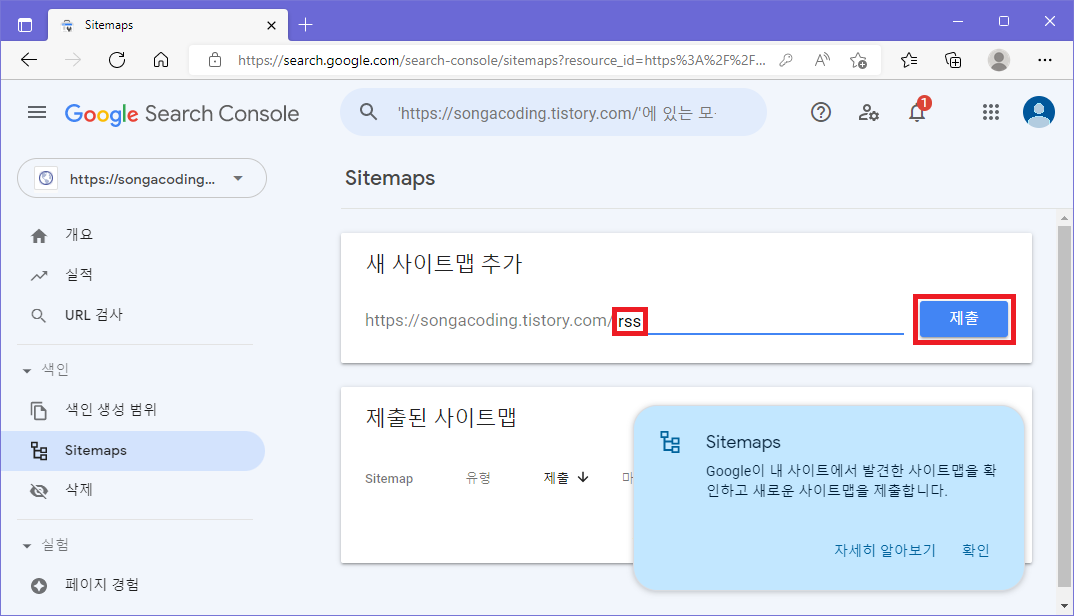
Task: Sort by 제출 column arrow
Action: point(583,478)
